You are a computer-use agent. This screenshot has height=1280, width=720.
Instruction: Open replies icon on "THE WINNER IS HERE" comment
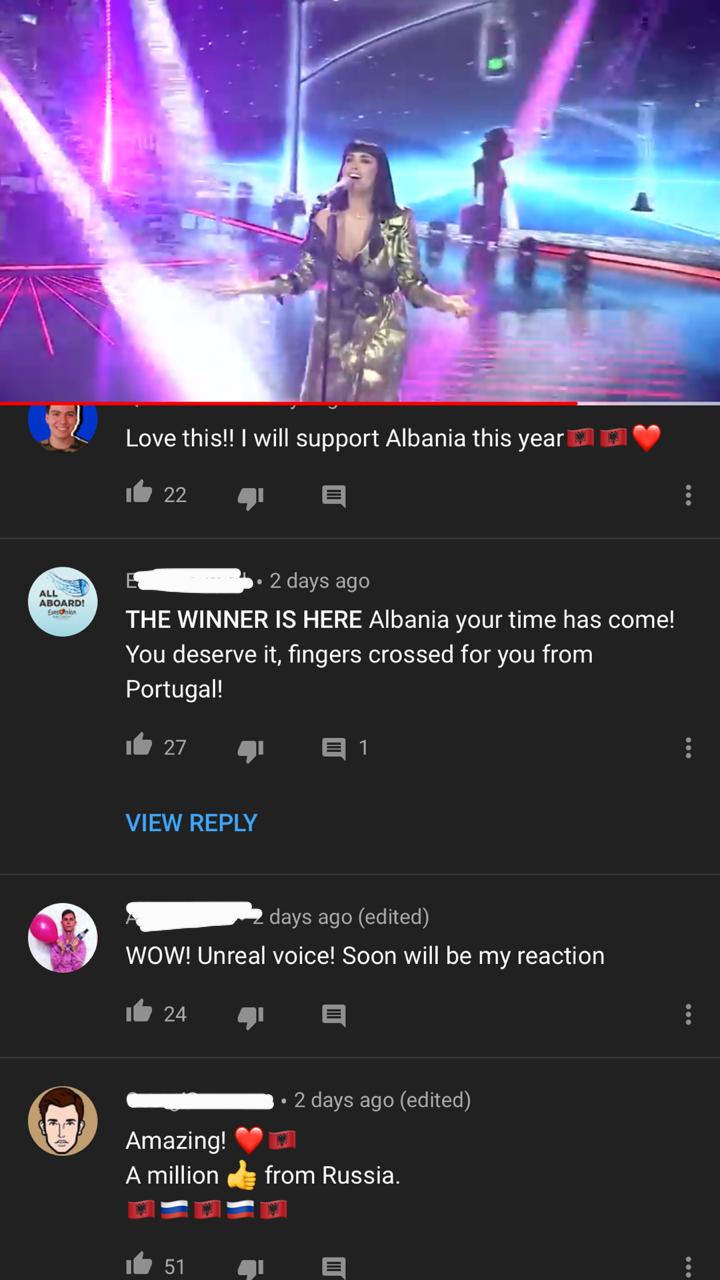click(x=334, y=747)
